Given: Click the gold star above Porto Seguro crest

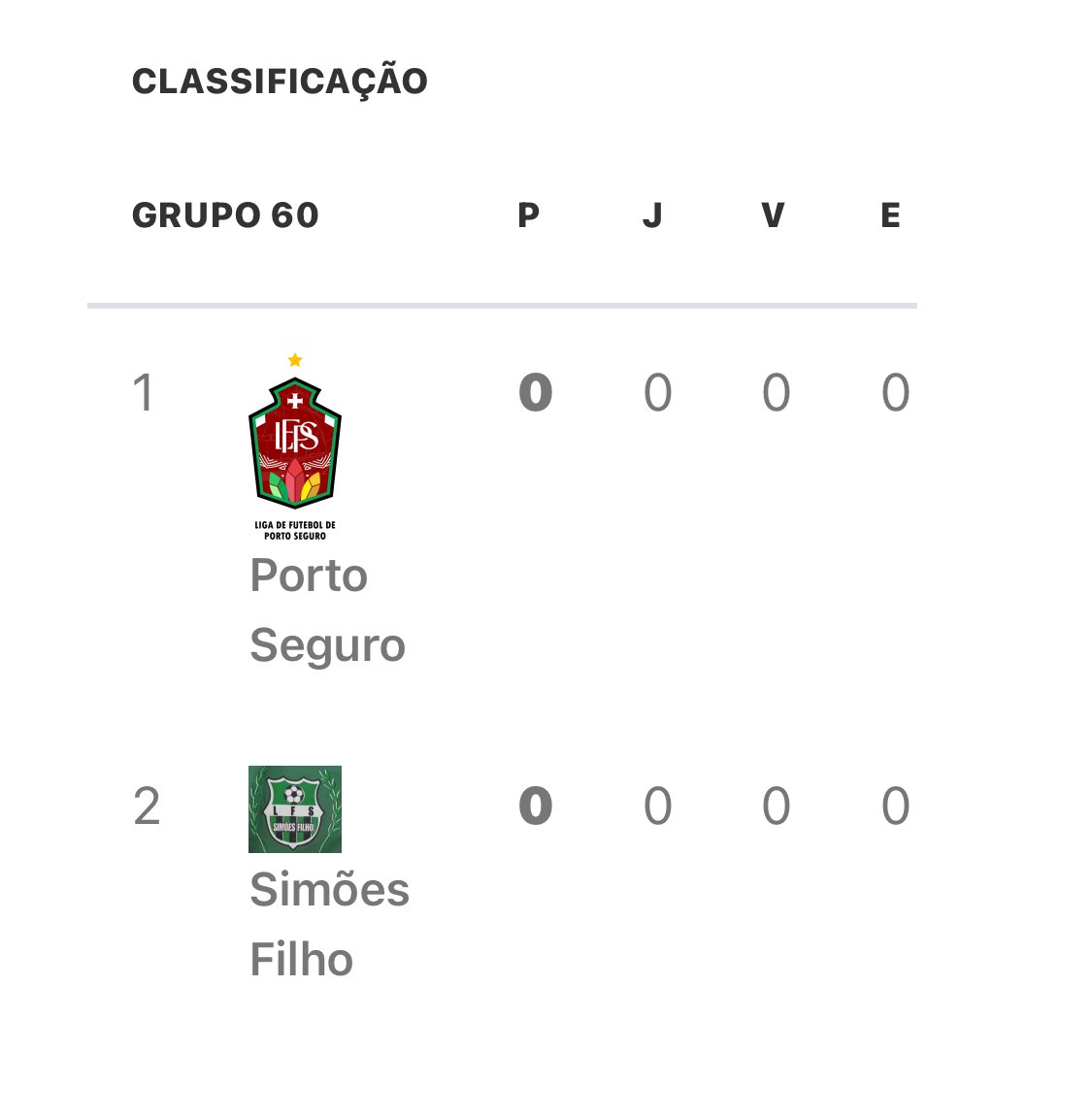Looking at the screenshot, I should [294, 360].
